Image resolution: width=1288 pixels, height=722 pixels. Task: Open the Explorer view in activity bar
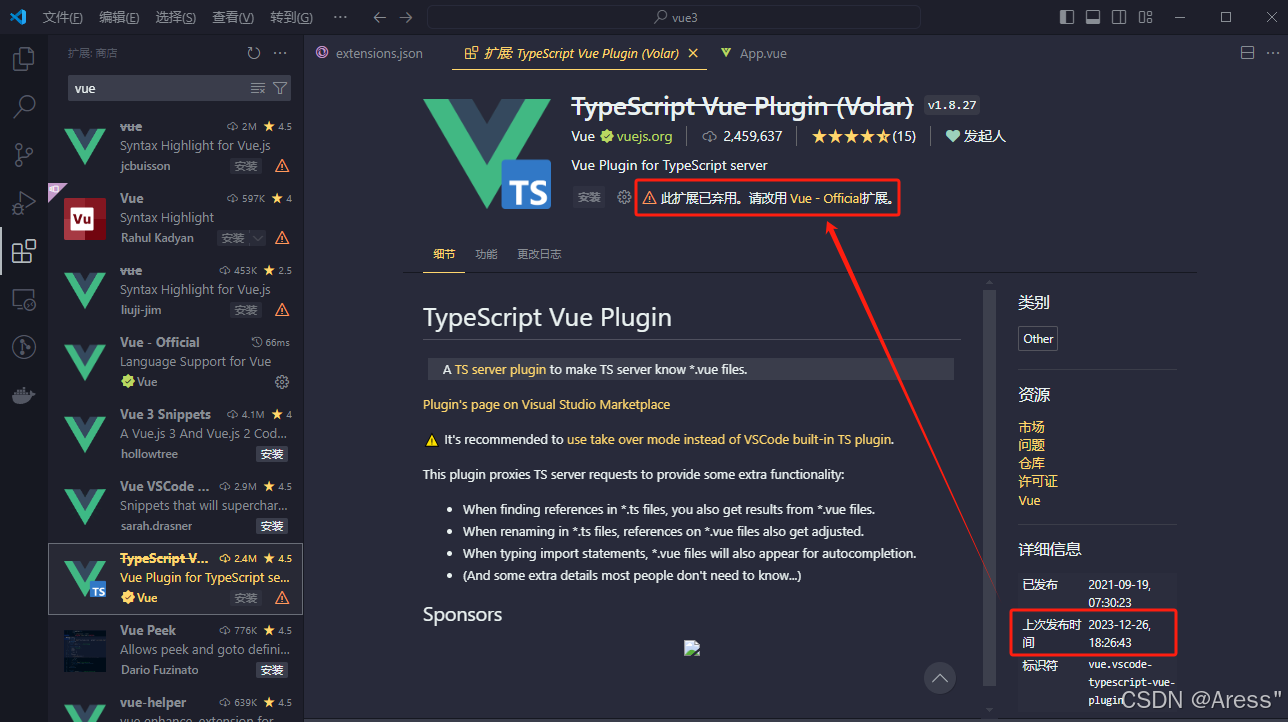point(24,59)
